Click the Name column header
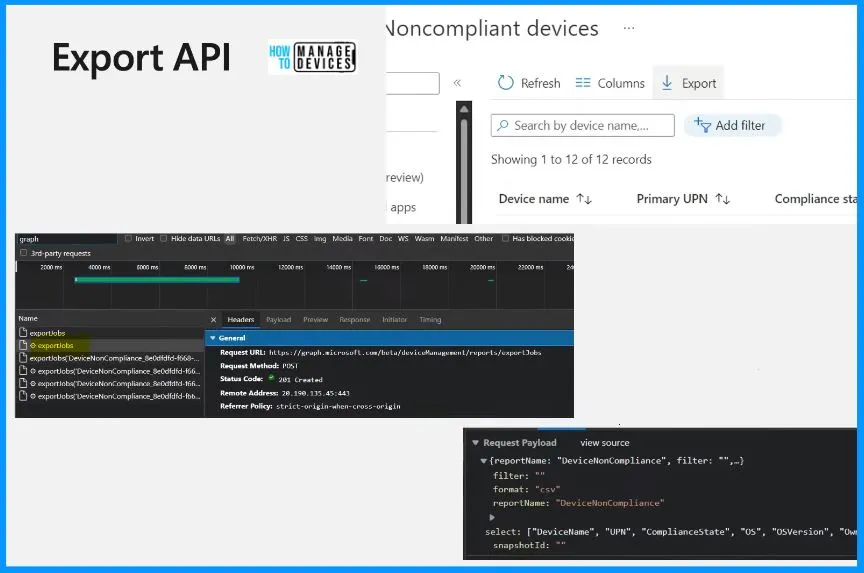 click(x=28, y=318)
